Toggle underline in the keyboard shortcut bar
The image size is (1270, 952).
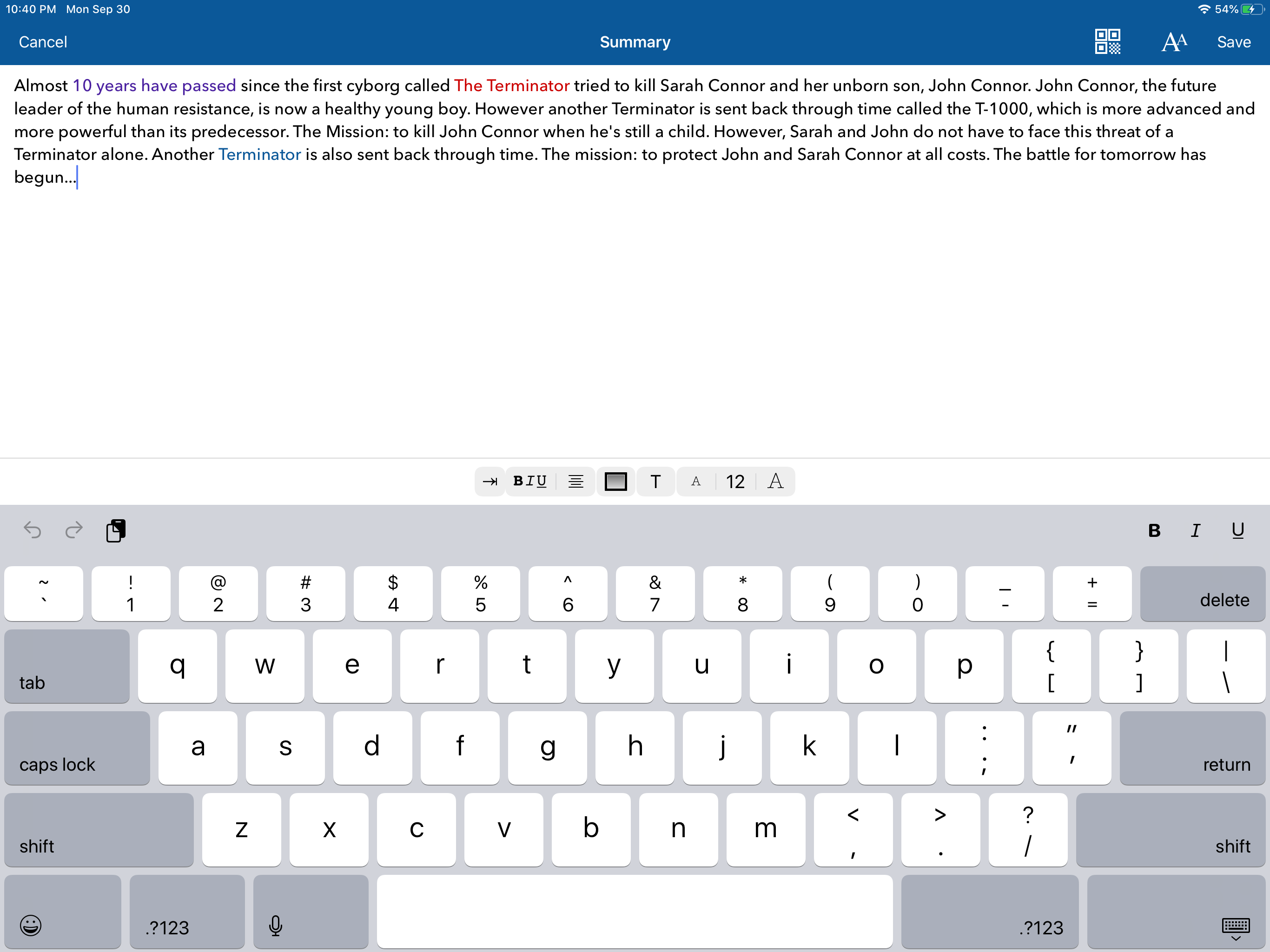coord(1237,530)
